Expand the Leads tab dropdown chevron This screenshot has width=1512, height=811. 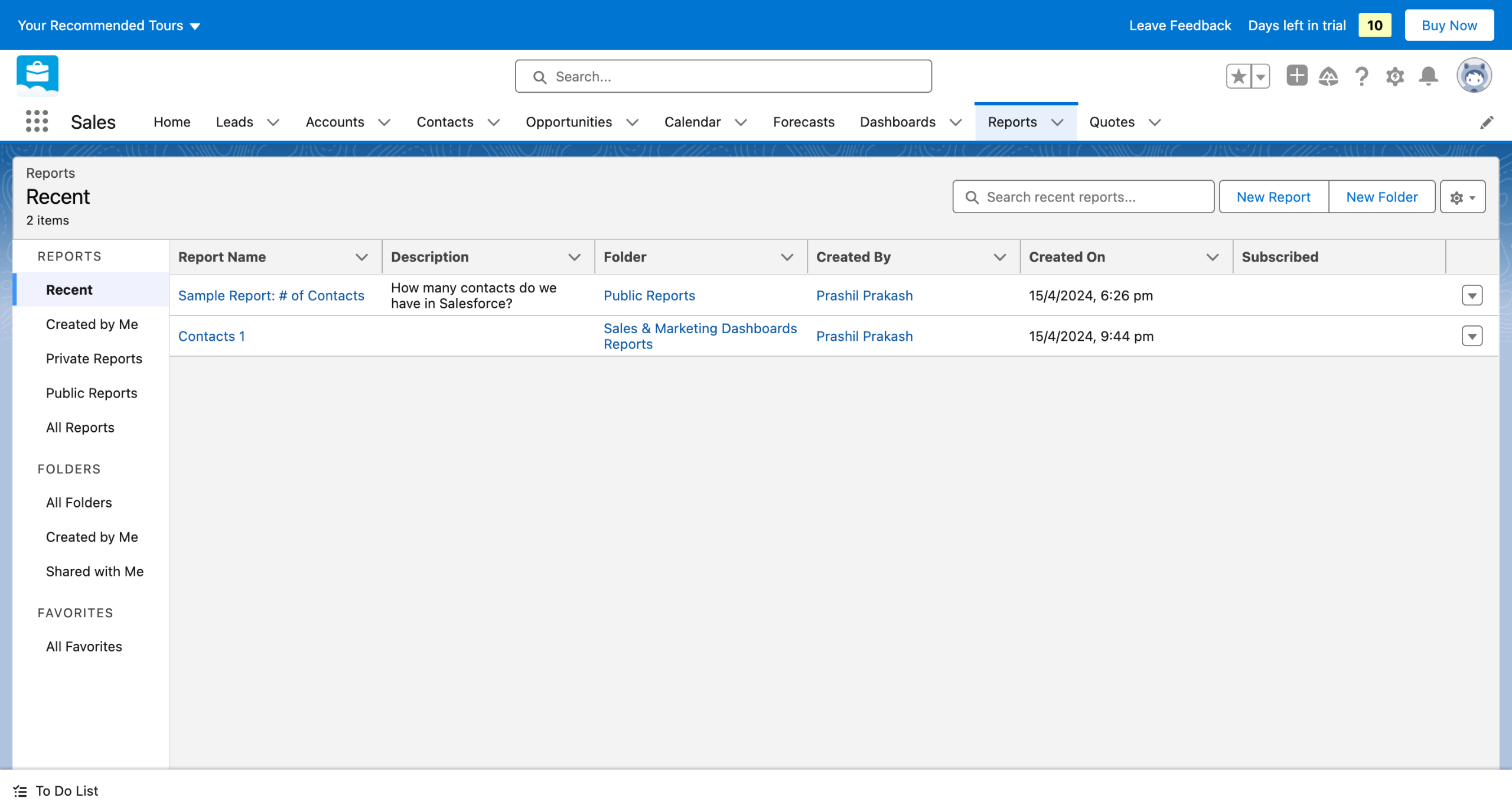click(x=273, y=122)
